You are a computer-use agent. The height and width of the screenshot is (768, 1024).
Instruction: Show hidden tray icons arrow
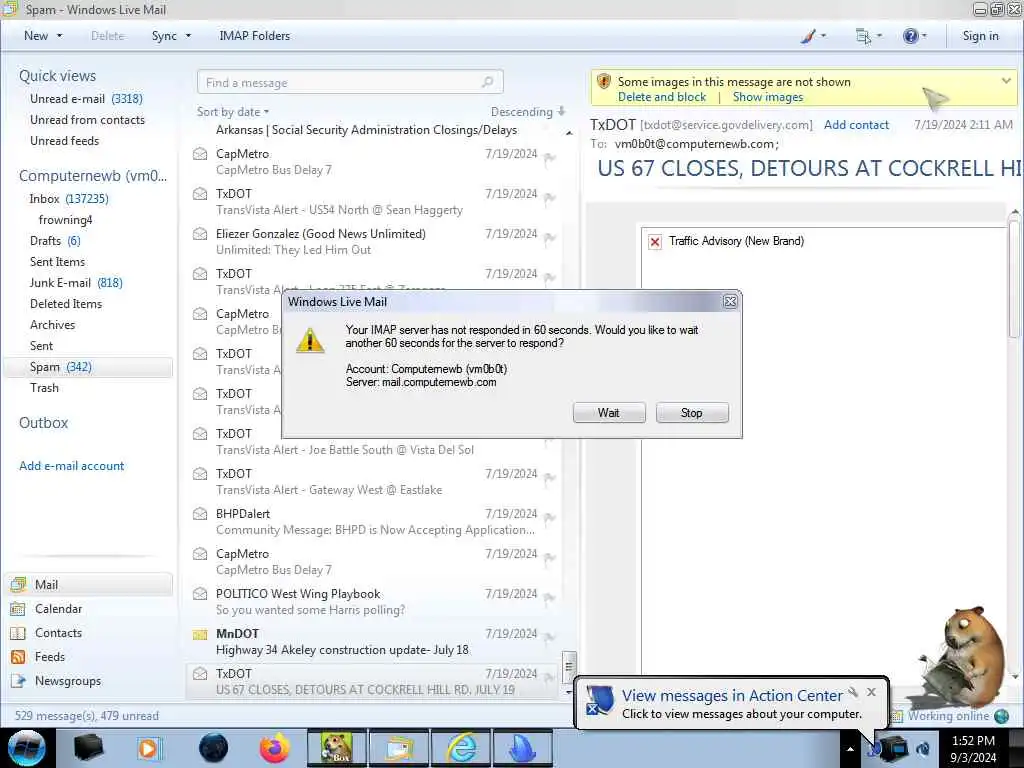click(x=850, y=749)
